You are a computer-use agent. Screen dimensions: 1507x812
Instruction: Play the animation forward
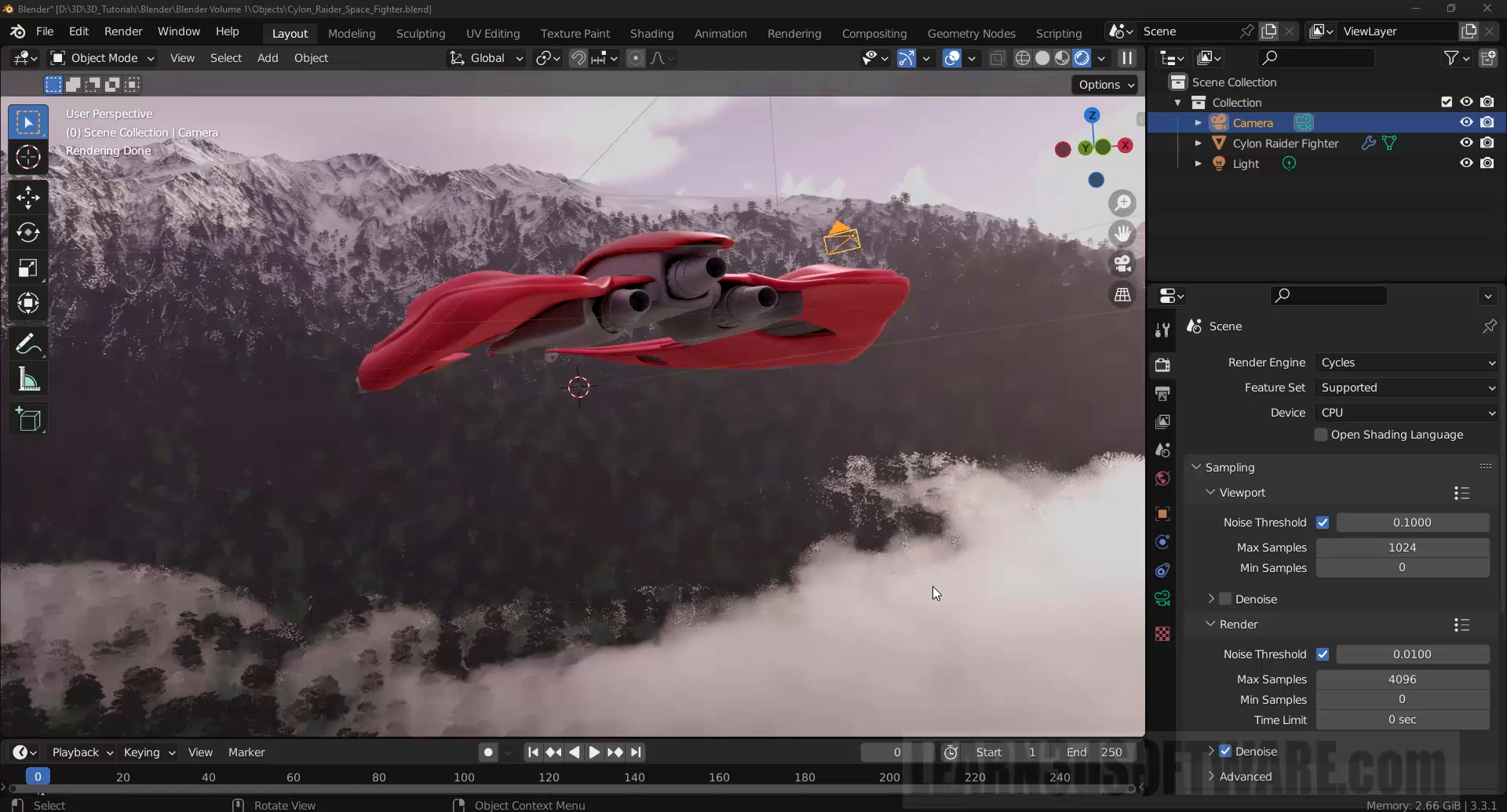coord(594,752)
